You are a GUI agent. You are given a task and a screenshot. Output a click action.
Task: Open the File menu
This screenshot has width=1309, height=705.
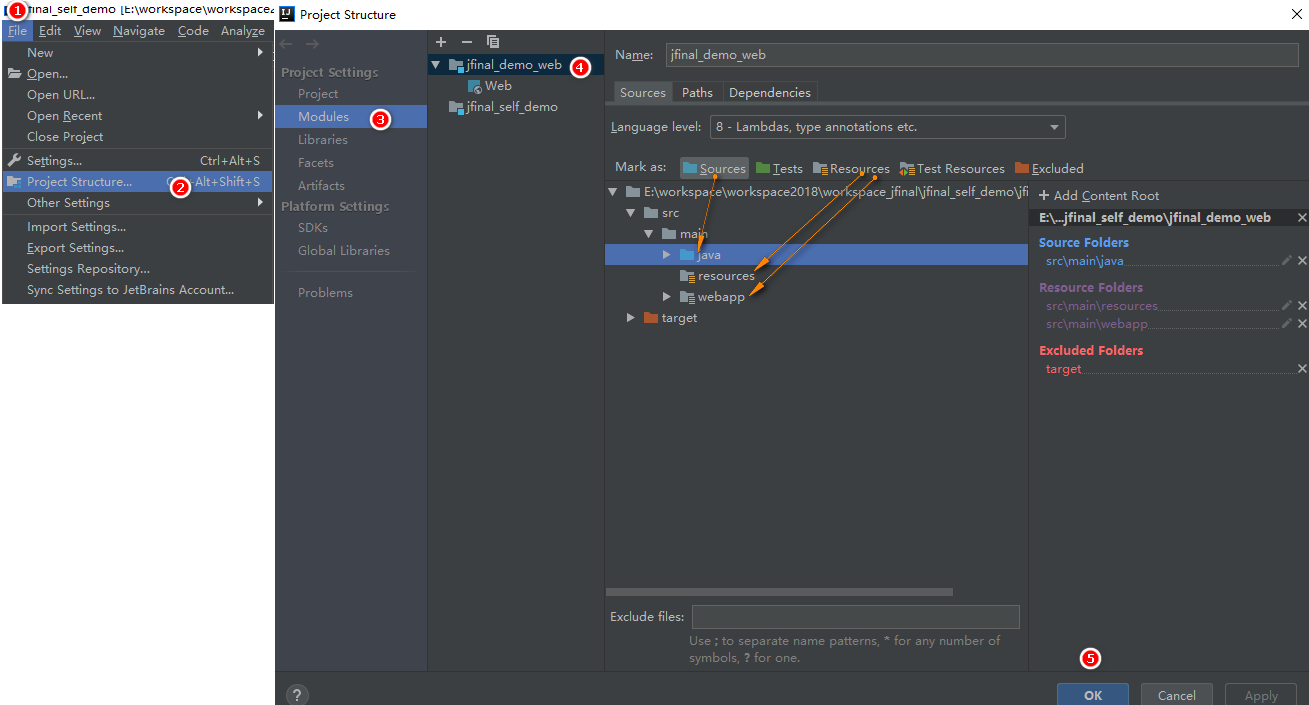(18, 31)
